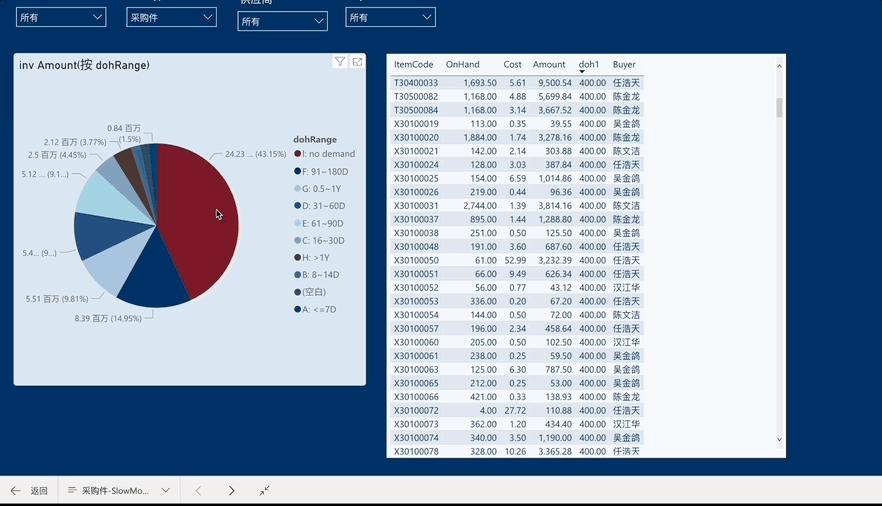Go to next page arrow
Viewport: 882px width, 506px height.
click(231, 491)
